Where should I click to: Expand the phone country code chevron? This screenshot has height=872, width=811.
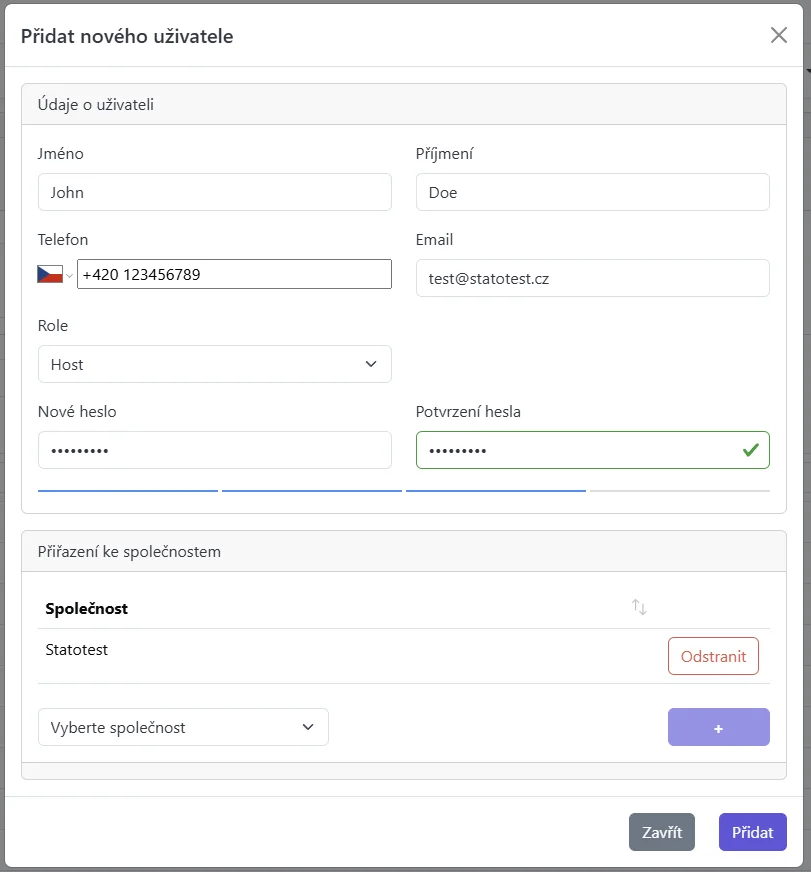70,273
